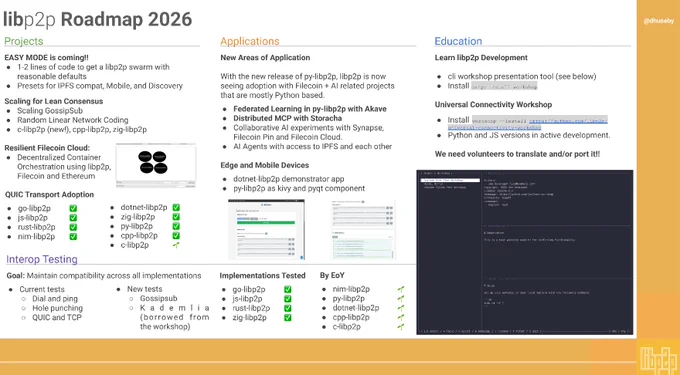680x375 pixels.
Task: Click the 'Learn libp2p Development' heading
Action: click(x=481, y=58)
